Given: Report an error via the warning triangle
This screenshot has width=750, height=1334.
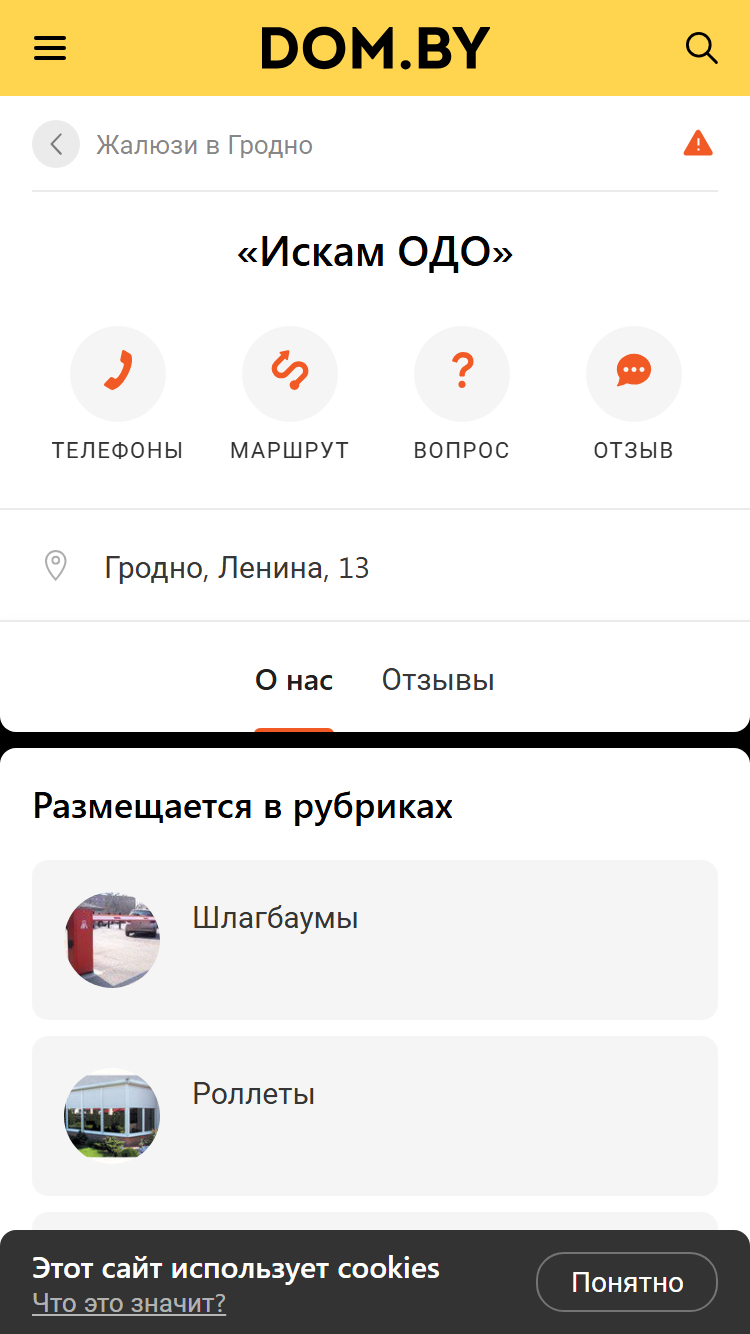Looking at the screenshot, I should coord(698,144).
